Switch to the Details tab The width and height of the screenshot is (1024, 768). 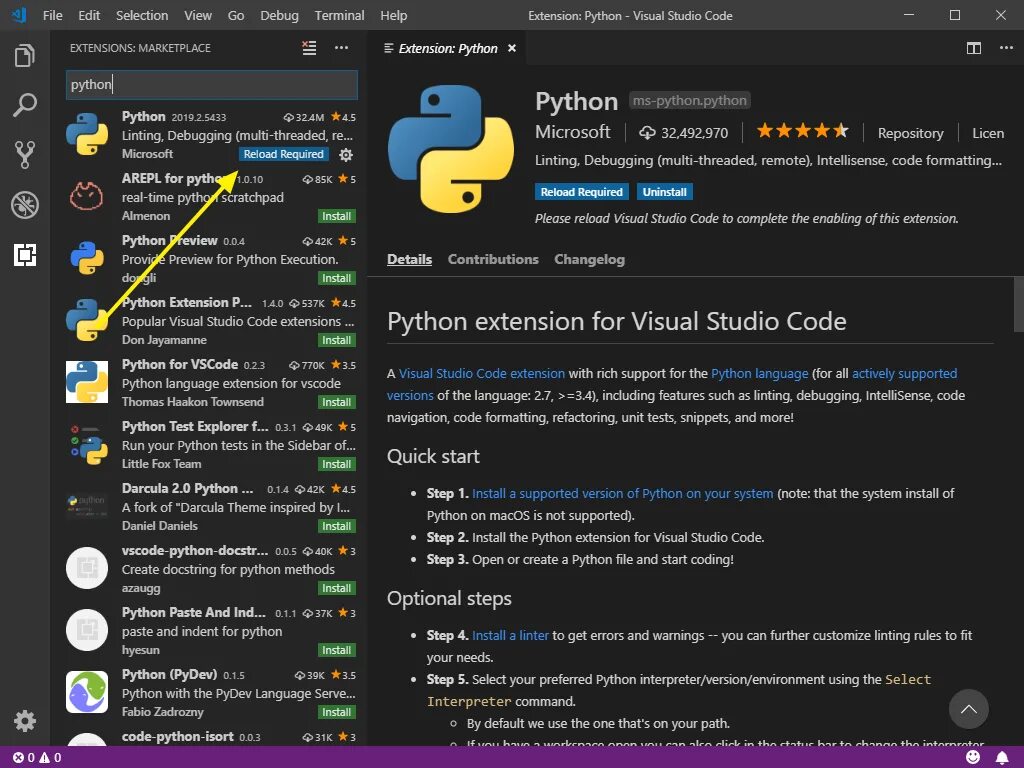(409, 259)
